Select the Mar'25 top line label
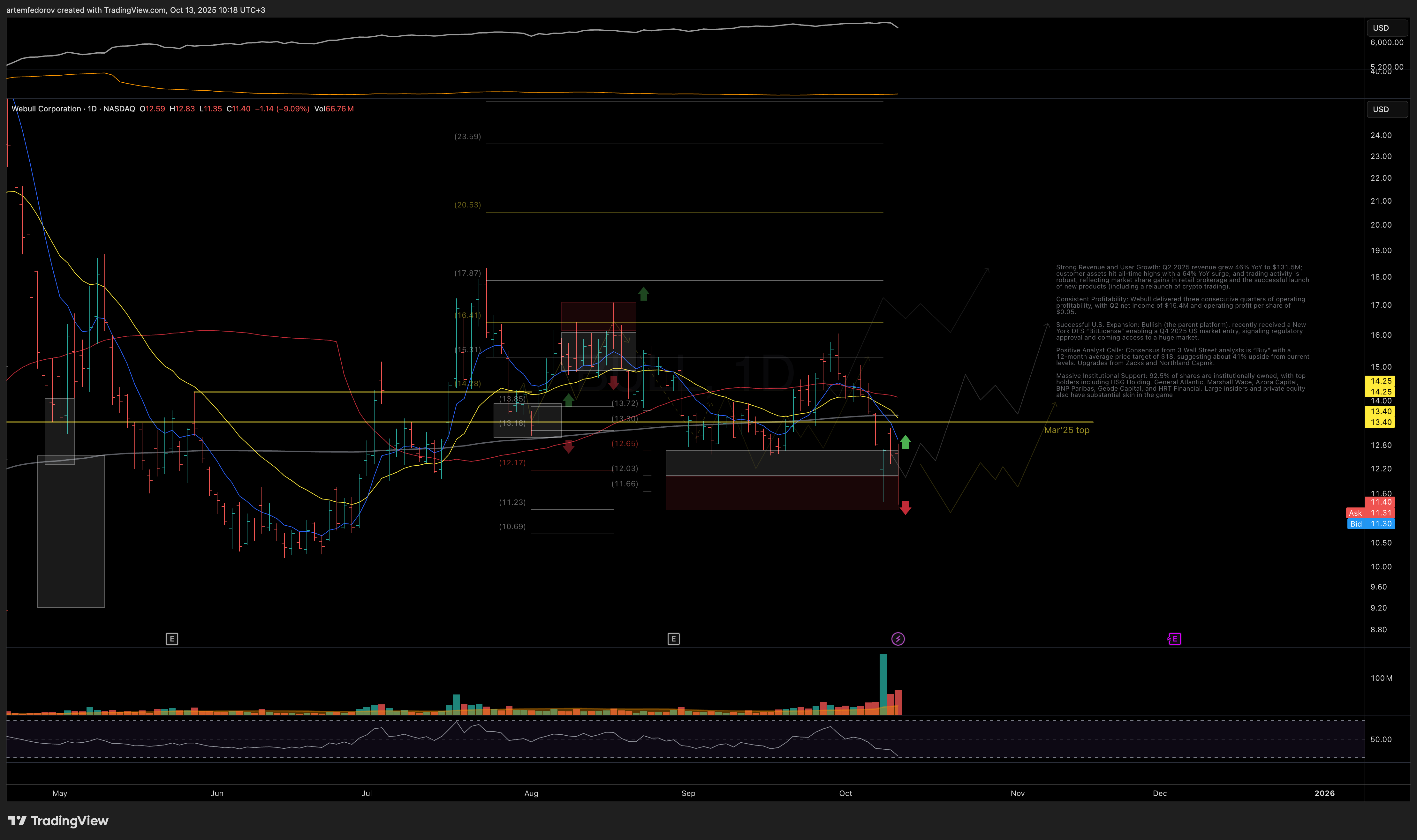This screenshot has height=840, width=1417. pyautogui.click(x=1066, y=430)
